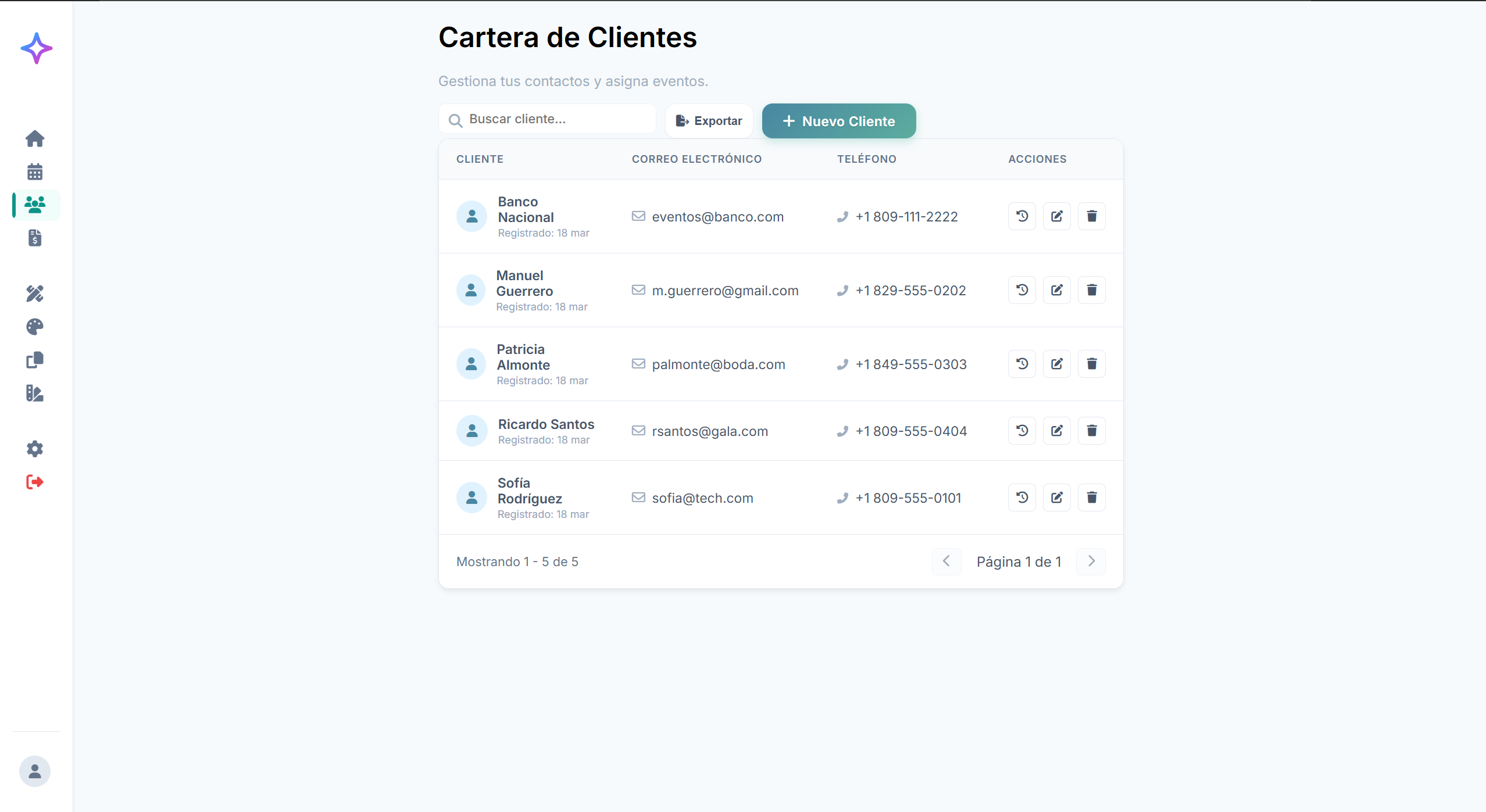Select the design tools icon
Image resolution: width=1486 pixels, height=812 pixels.
click(35, 294)
